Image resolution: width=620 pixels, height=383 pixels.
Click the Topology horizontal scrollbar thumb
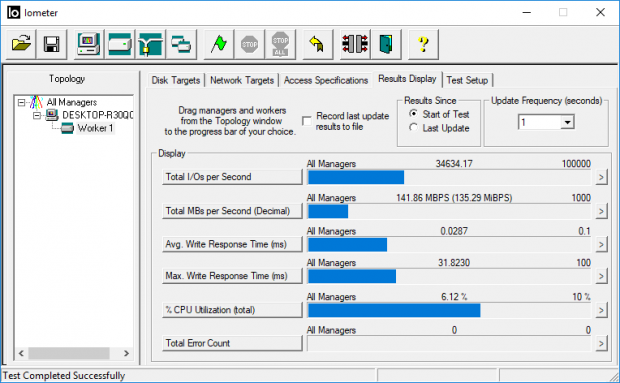69,353
